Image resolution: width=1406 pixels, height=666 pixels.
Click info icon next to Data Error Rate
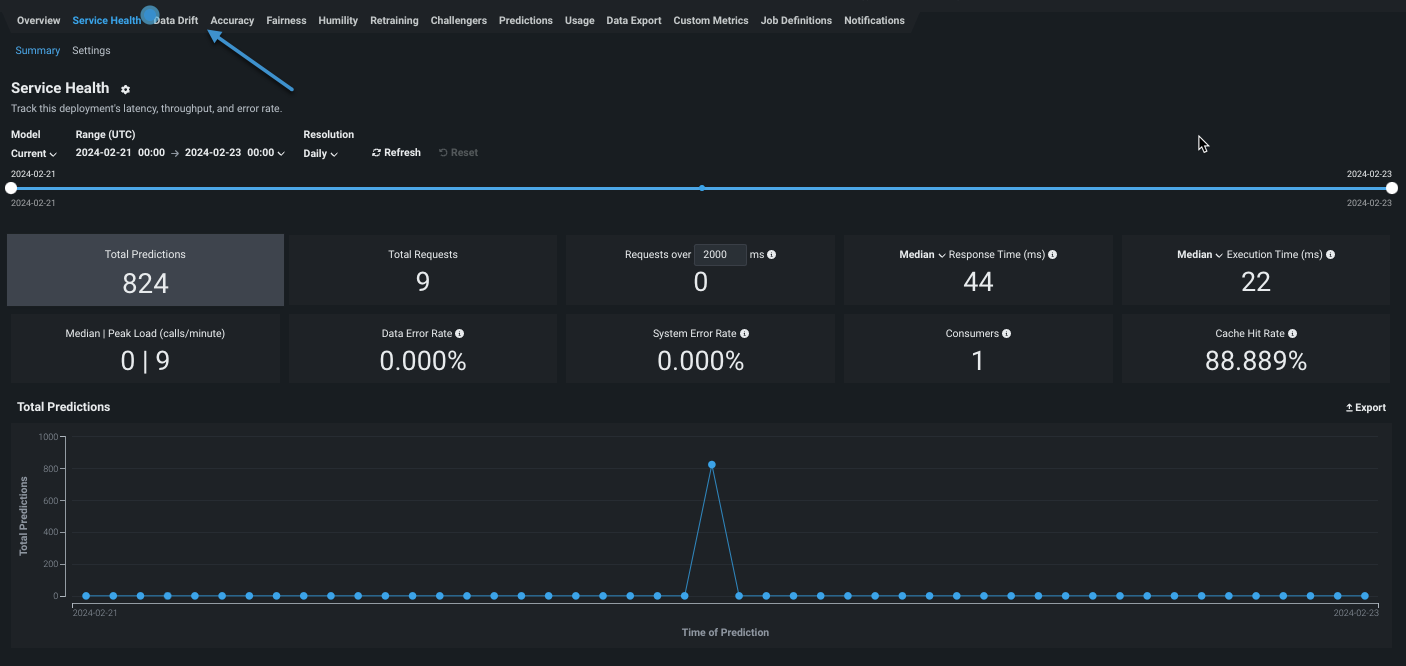(x=459, y=334)
